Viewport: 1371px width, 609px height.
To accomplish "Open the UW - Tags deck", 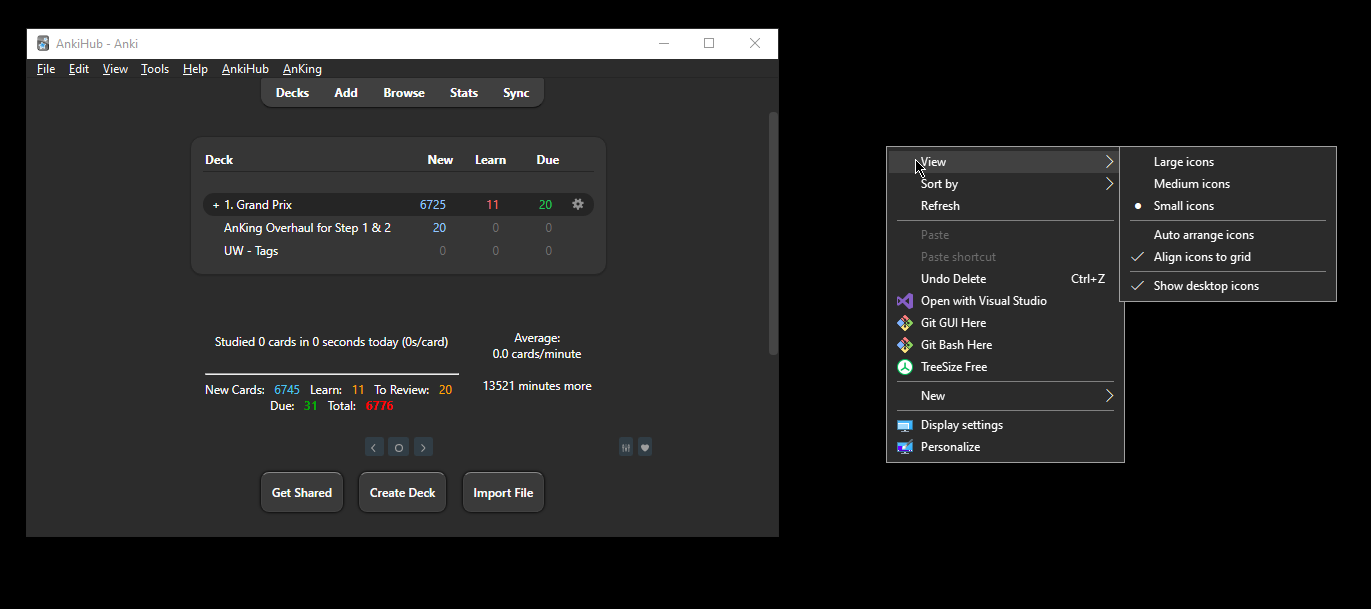I will (x=251, y=251).
